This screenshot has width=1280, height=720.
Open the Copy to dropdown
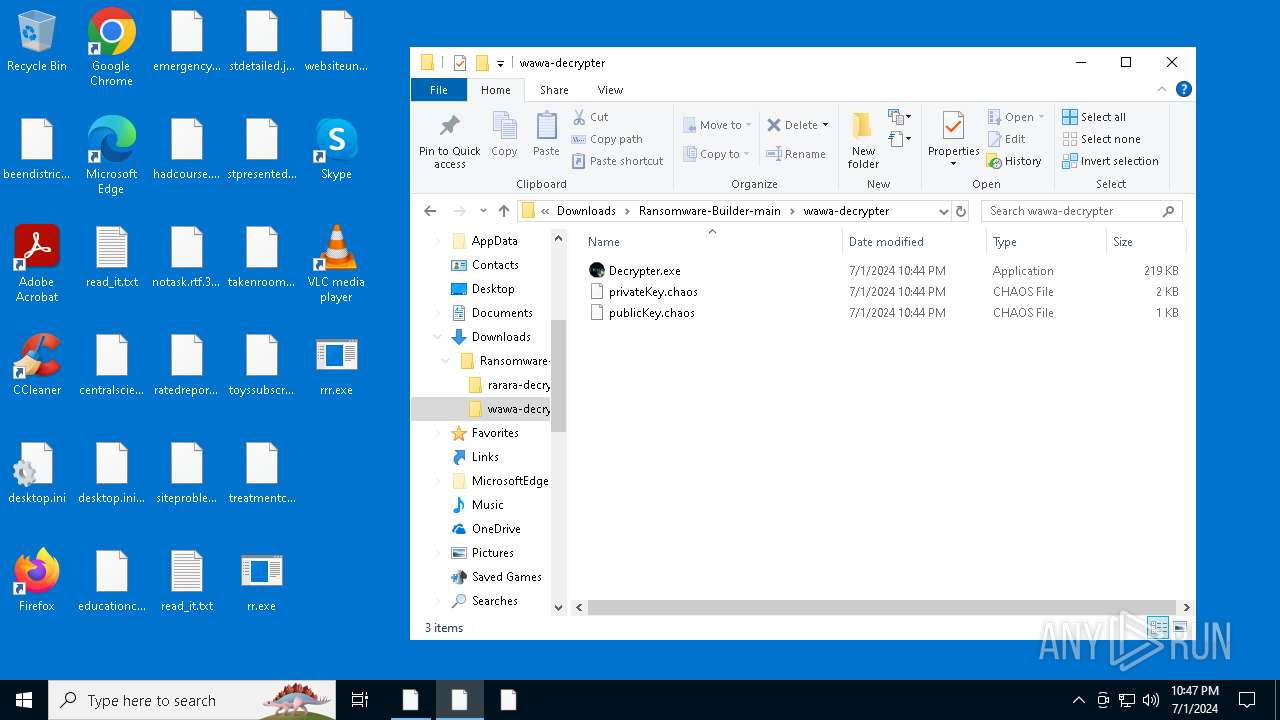coord(717,154)
